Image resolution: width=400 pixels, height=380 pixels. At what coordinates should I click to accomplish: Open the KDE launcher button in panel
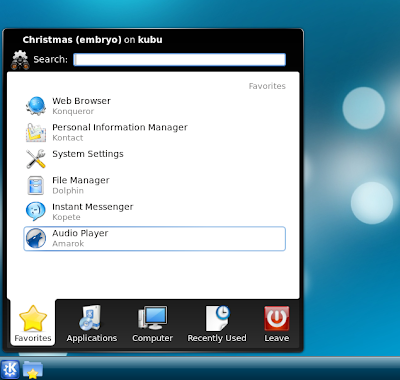[10, 369]
